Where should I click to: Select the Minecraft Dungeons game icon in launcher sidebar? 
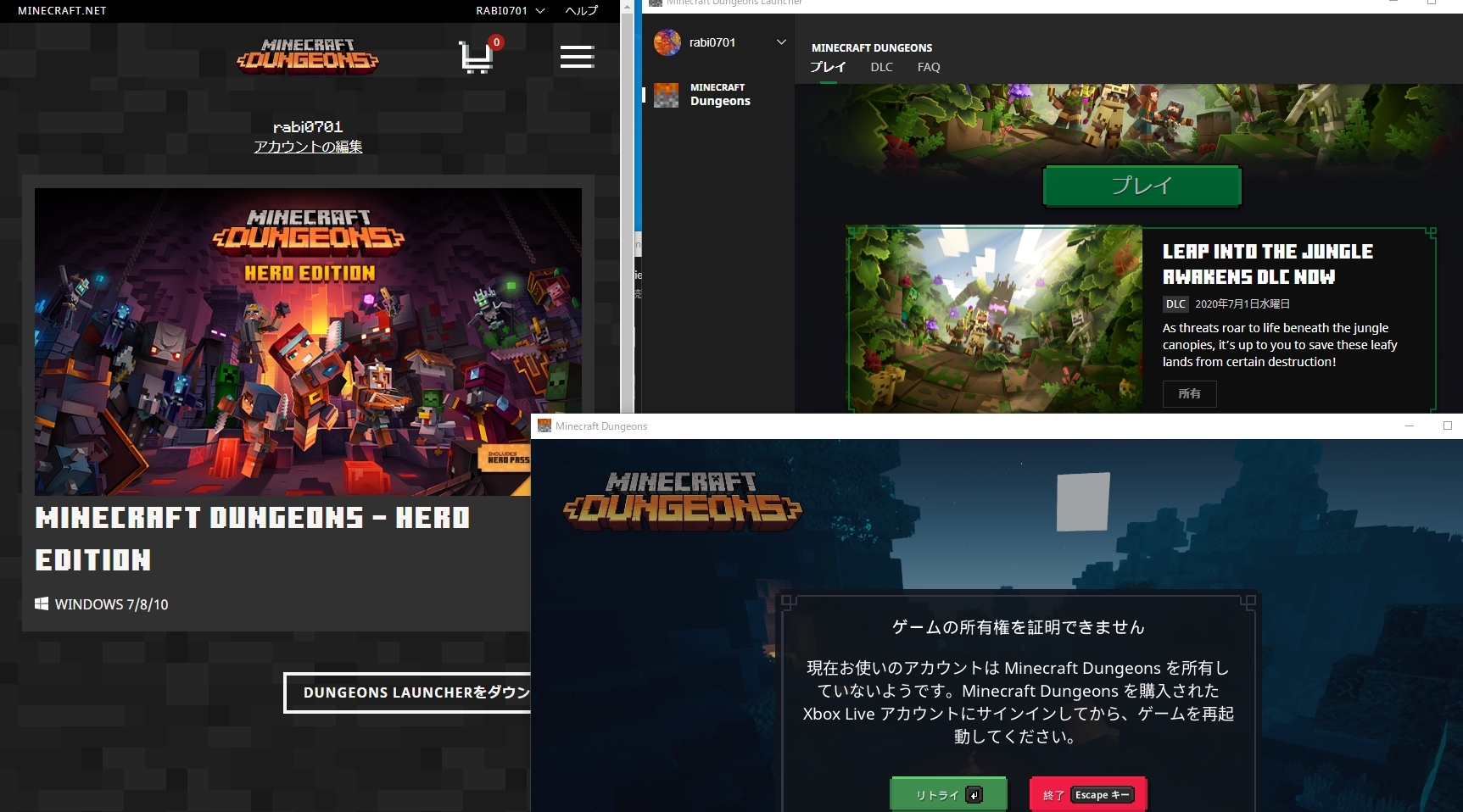point(666,95)
